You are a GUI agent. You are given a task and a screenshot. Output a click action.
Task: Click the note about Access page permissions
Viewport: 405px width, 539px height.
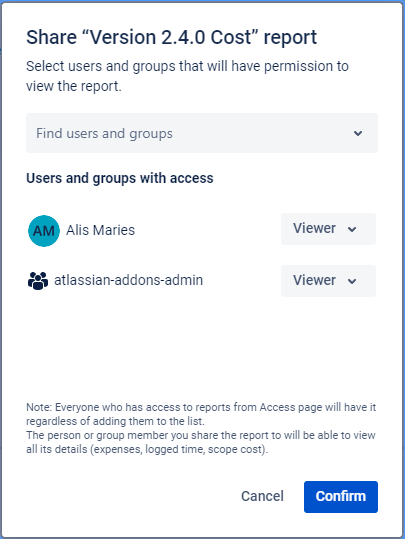tap(201, 414)
